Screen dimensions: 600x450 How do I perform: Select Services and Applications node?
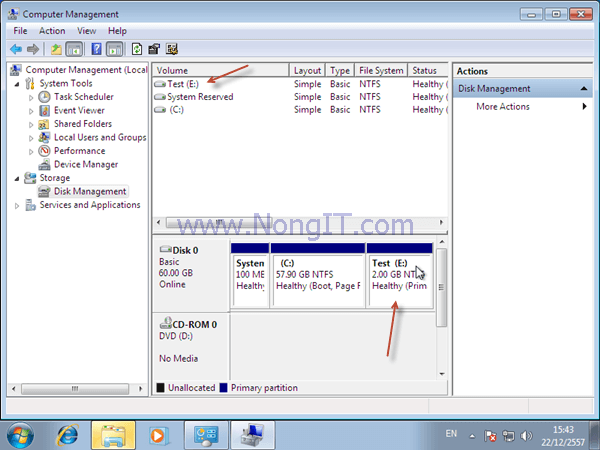pos(90,205)
